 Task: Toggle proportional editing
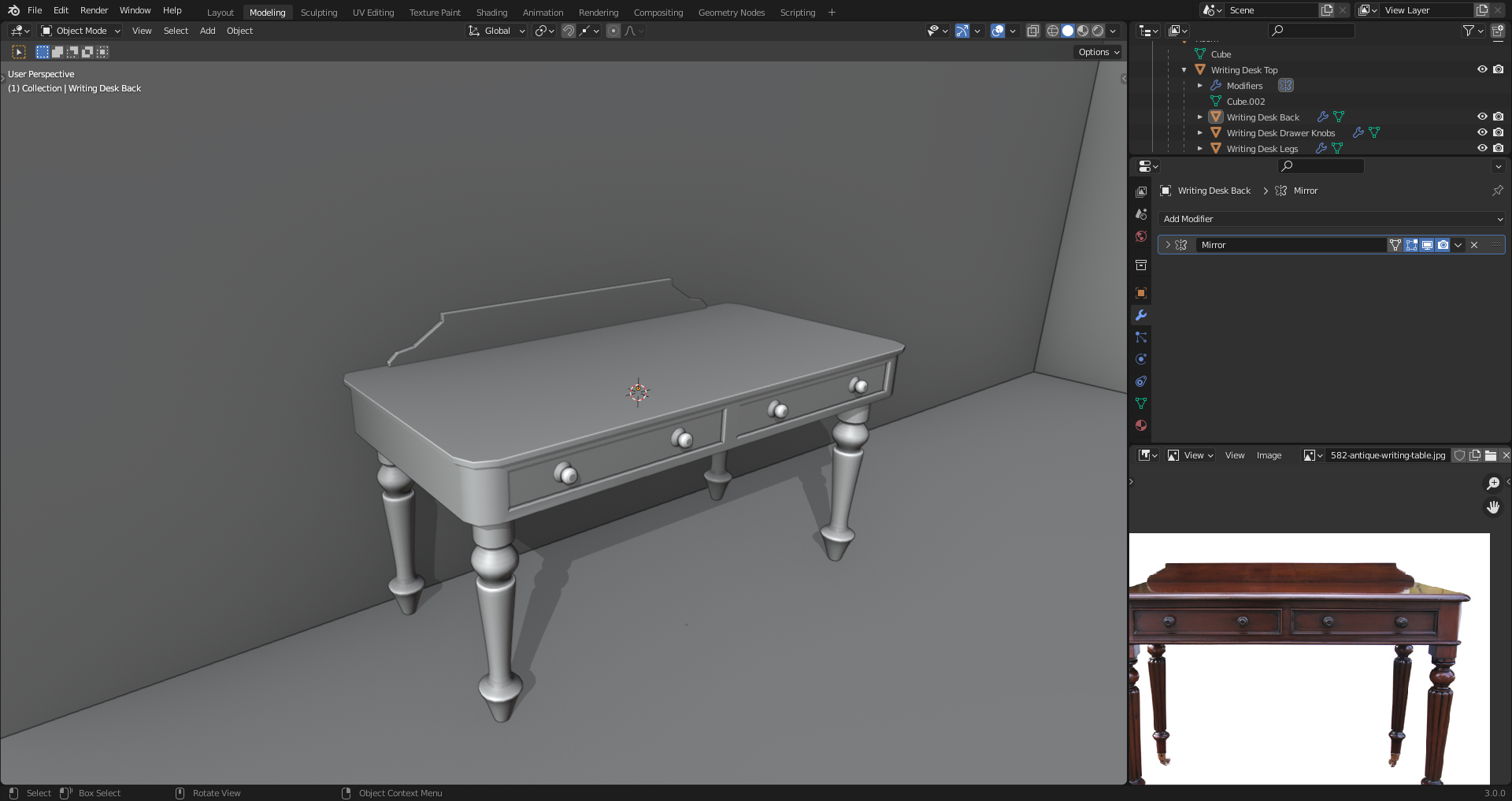(613, 31)
